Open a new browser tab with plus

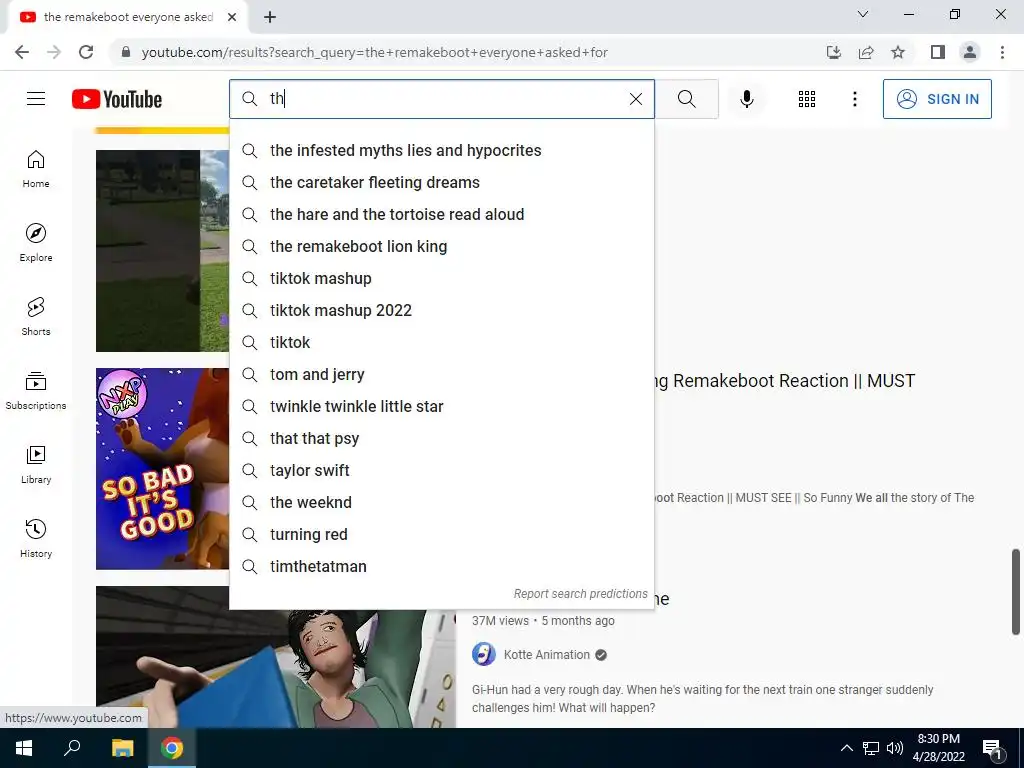[x=270, y=17]
